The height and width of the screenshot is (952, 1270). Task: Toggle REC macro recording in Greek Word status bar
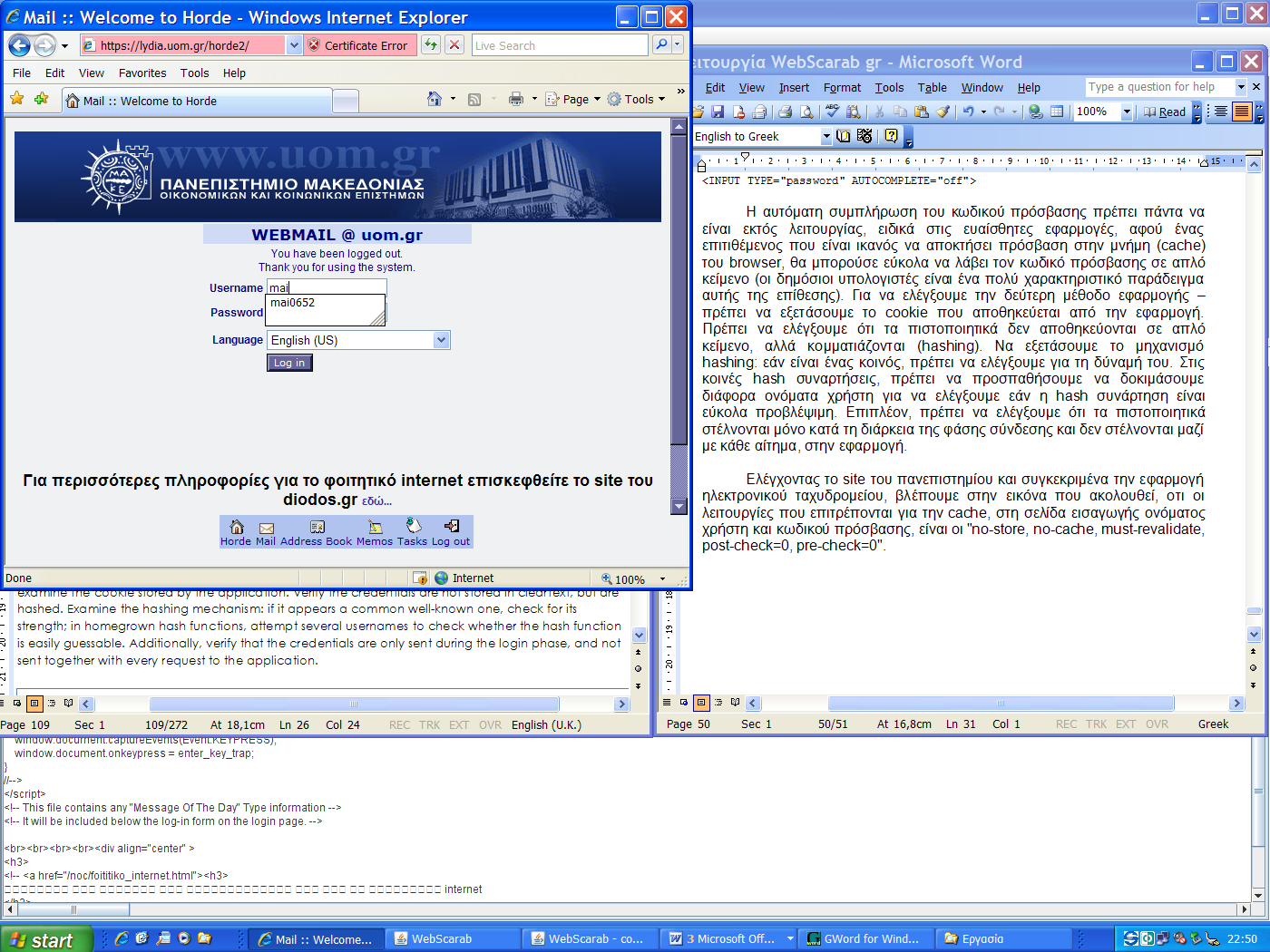pyautogui.click(x=1066, y=724)
